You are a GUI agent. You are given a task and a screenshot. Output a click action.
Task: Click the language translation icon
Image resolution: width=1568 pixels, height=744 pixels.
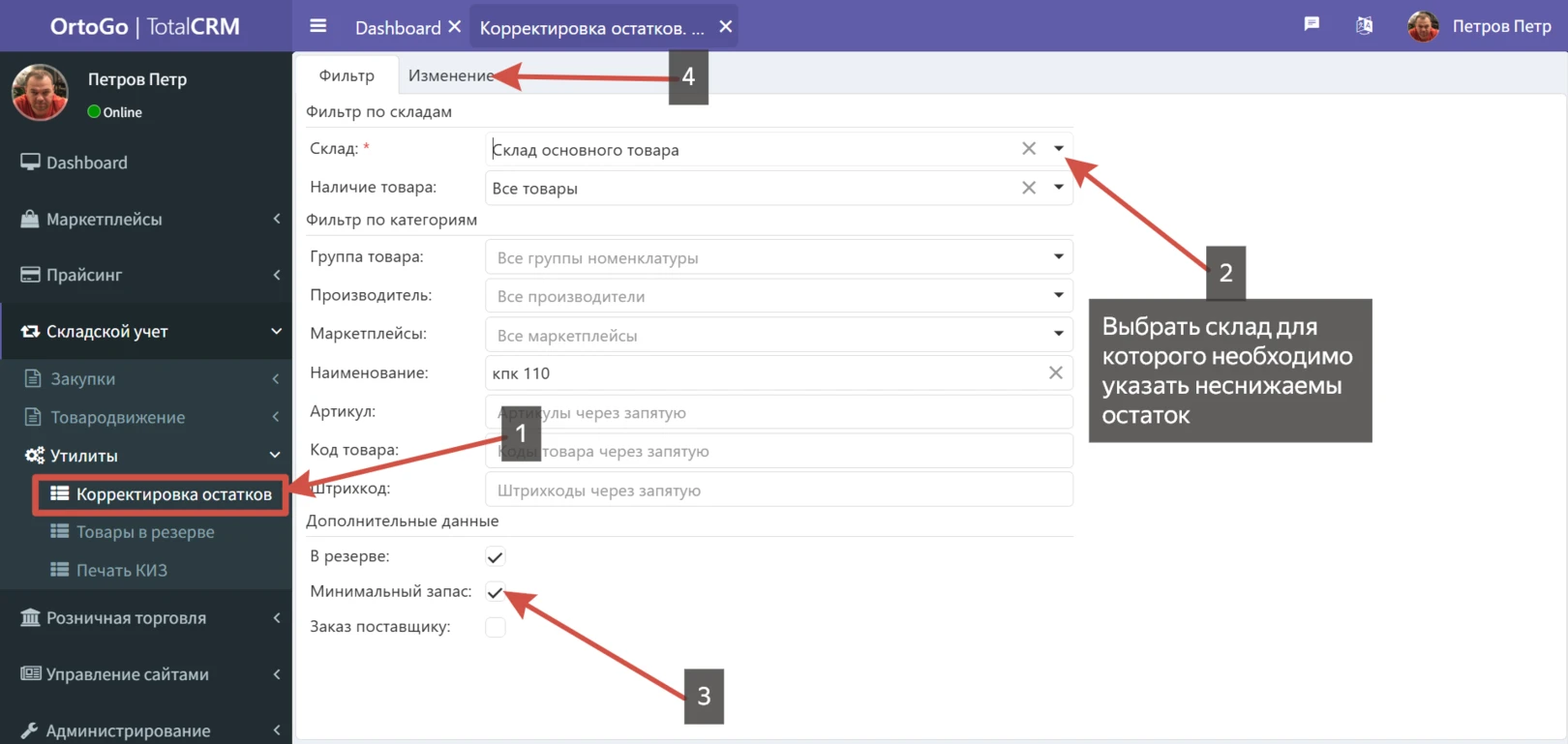click(1364, 26)
